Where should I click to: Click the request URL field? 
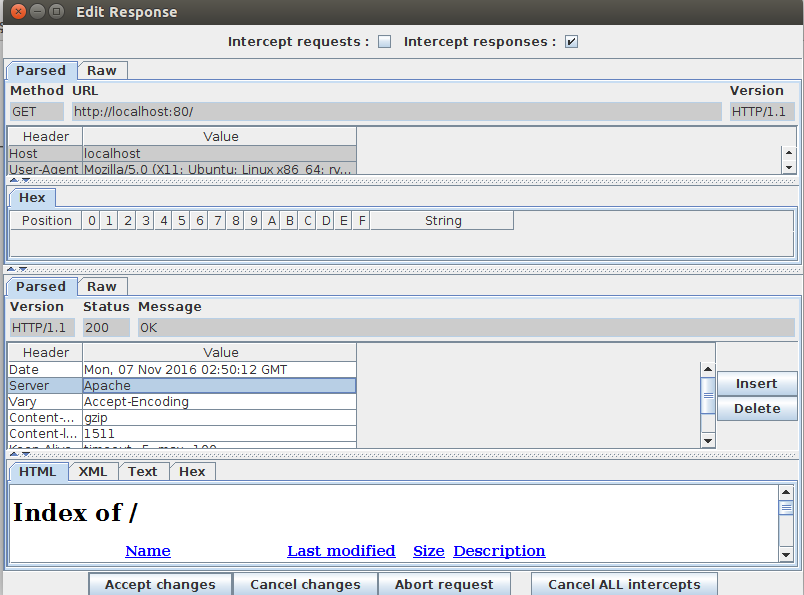pyautogui.click(x=396, y=111)
